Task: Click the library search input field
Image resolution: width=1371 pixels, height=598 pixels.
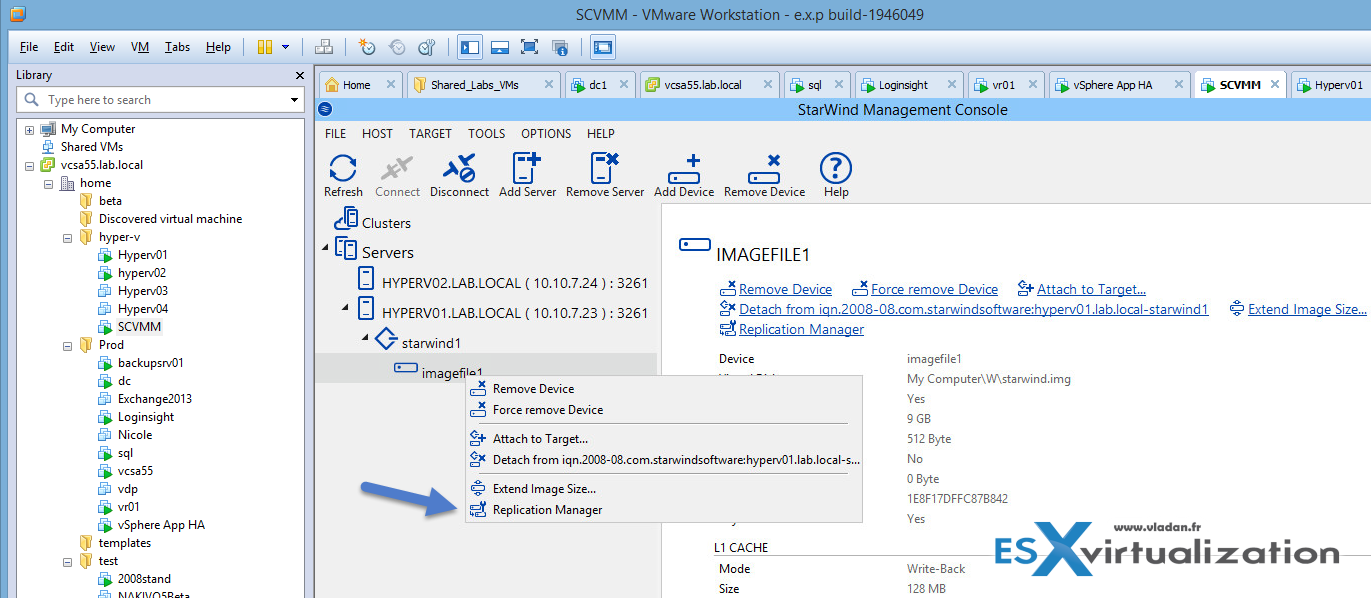Action: click(160, 100)
